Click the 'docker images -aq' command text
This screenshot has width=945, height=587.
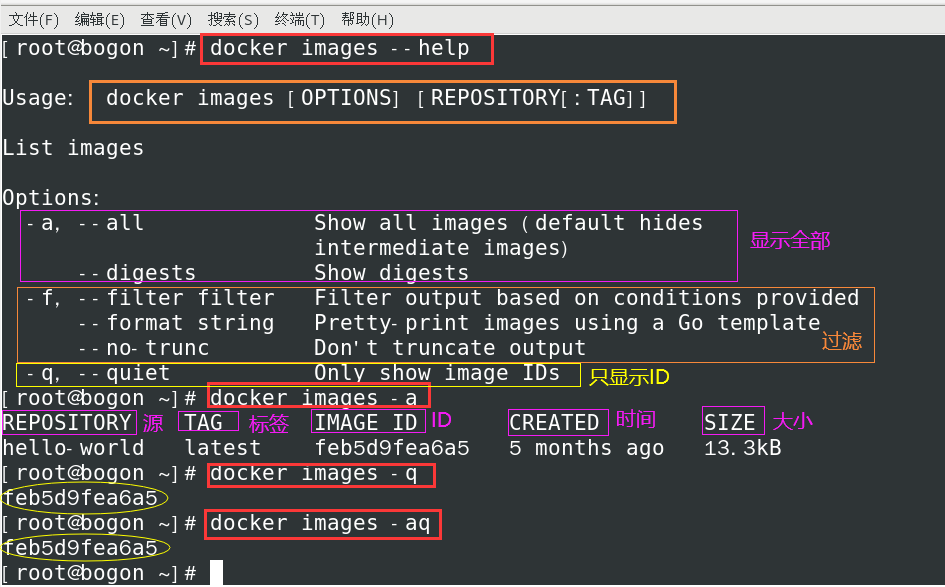pyautogui.click(x=320, y=524)
